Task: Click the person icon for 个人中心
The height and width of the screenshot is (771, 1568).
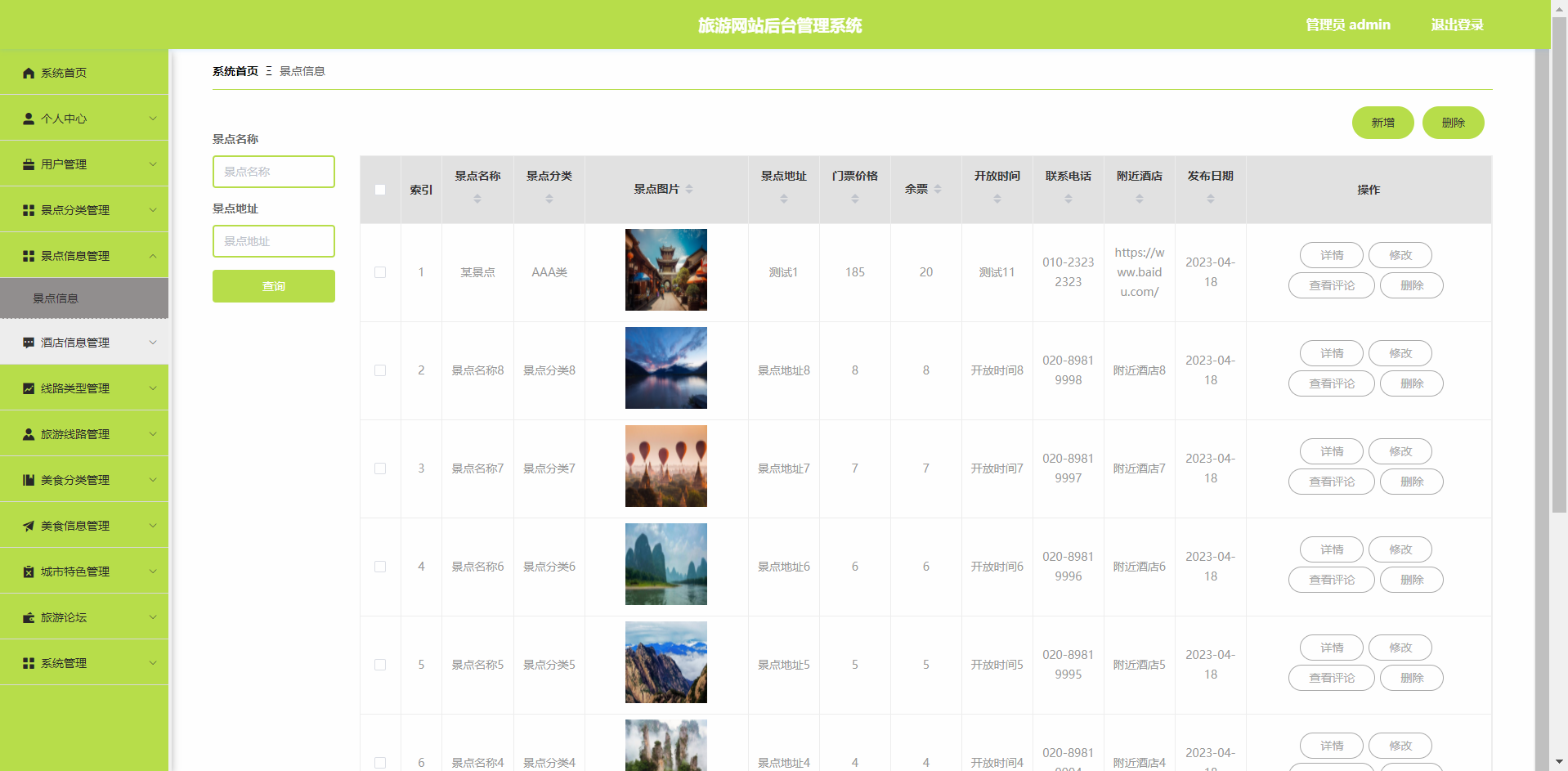Action: [29, 119]
